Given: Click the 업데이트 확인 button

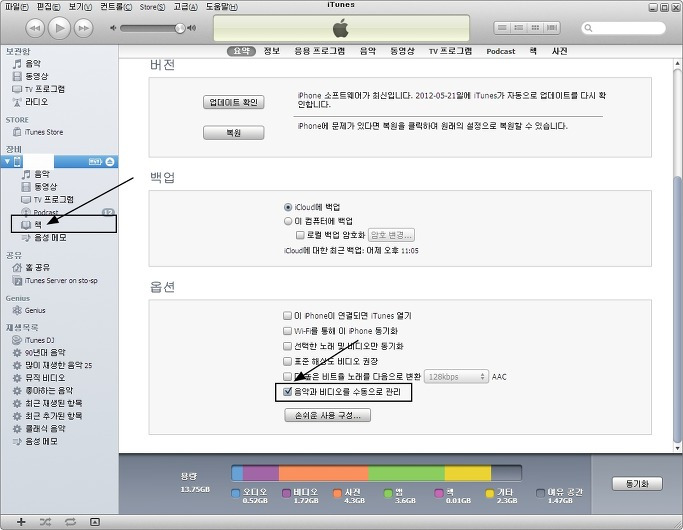Looking at the screenshot, I should click(x=233, y=102).
